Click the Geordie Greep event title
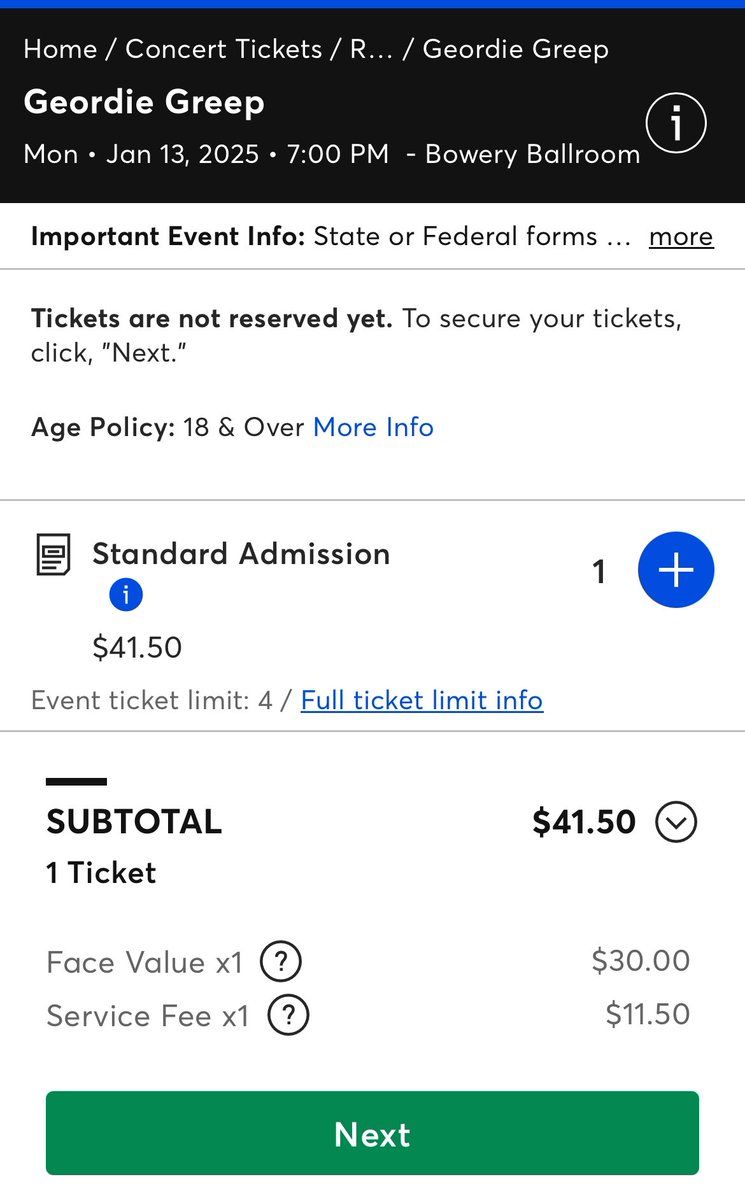The height and width of the screenshot is (1200, 745). point(144,102)
